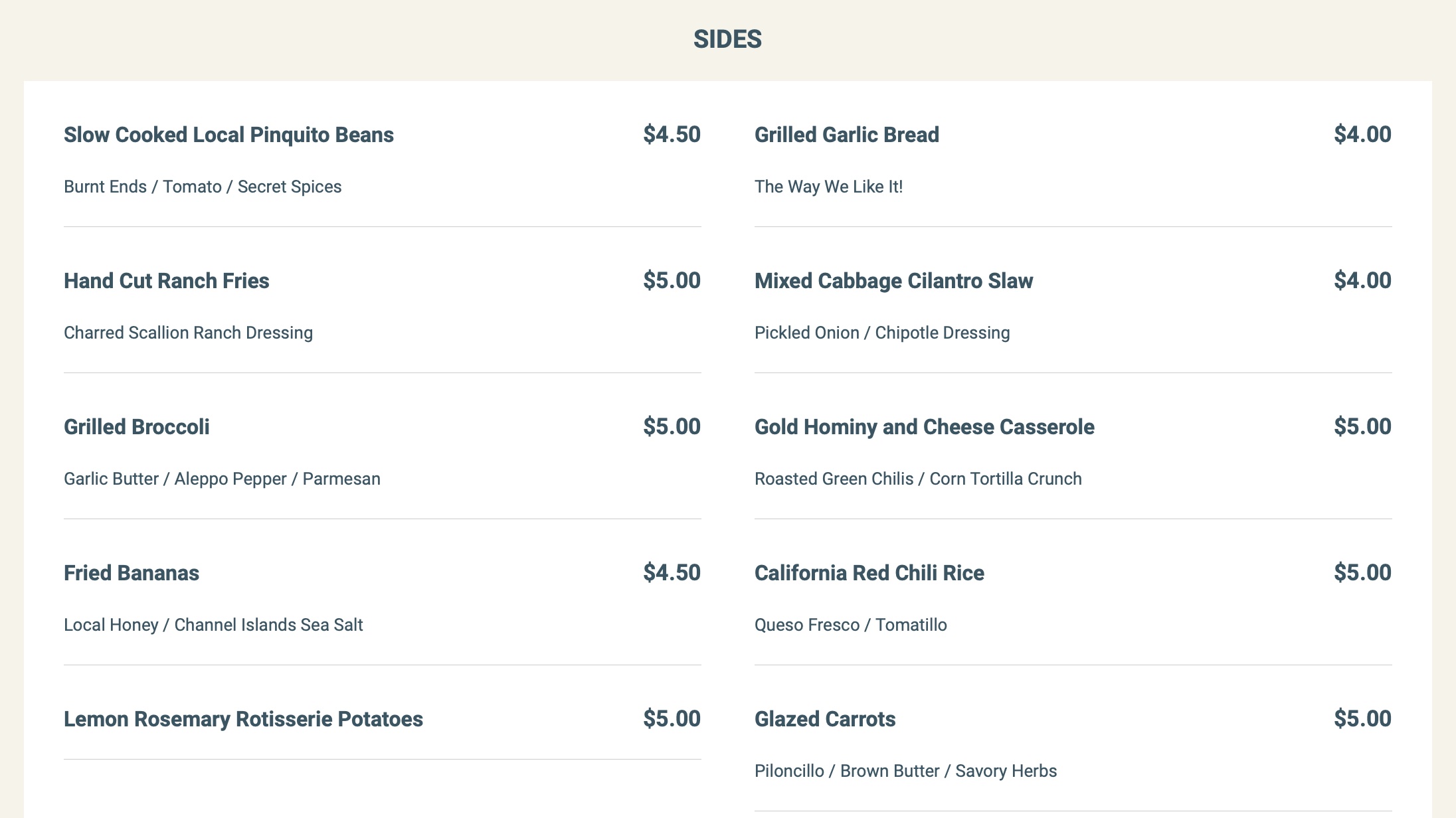Click the Grilled Garlic Bread $4.00 price
The width and height of the screenshot is (1456, 818).
[1362, 135]
